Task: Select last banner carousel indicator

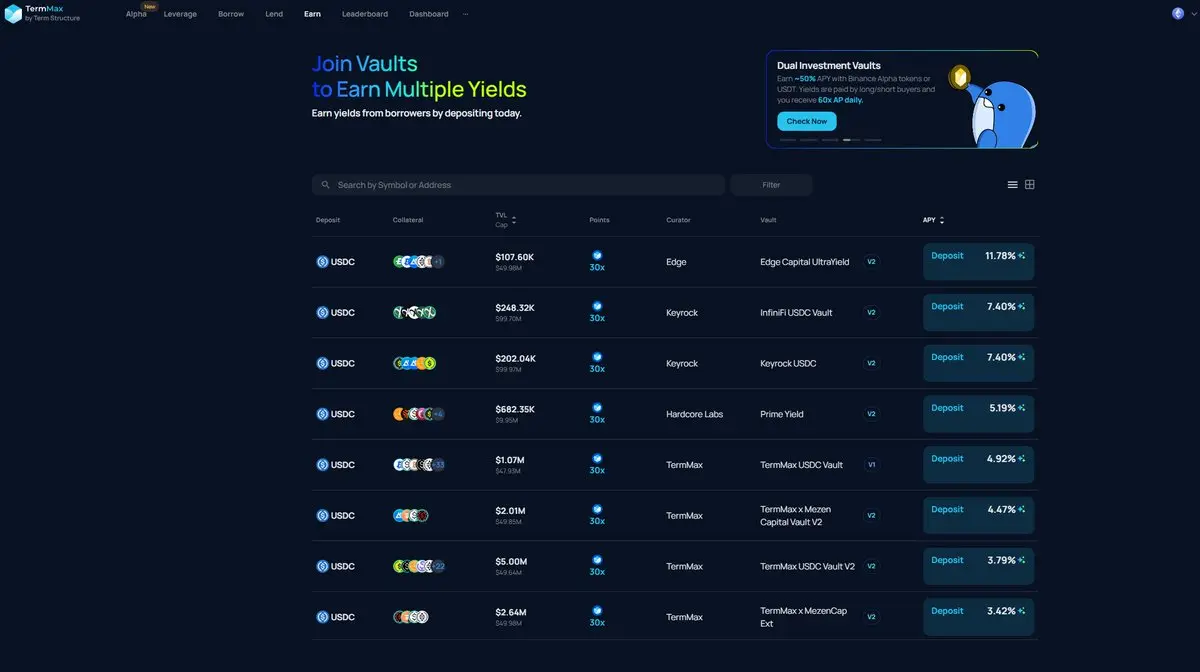Action: click(x=873, y=140)
